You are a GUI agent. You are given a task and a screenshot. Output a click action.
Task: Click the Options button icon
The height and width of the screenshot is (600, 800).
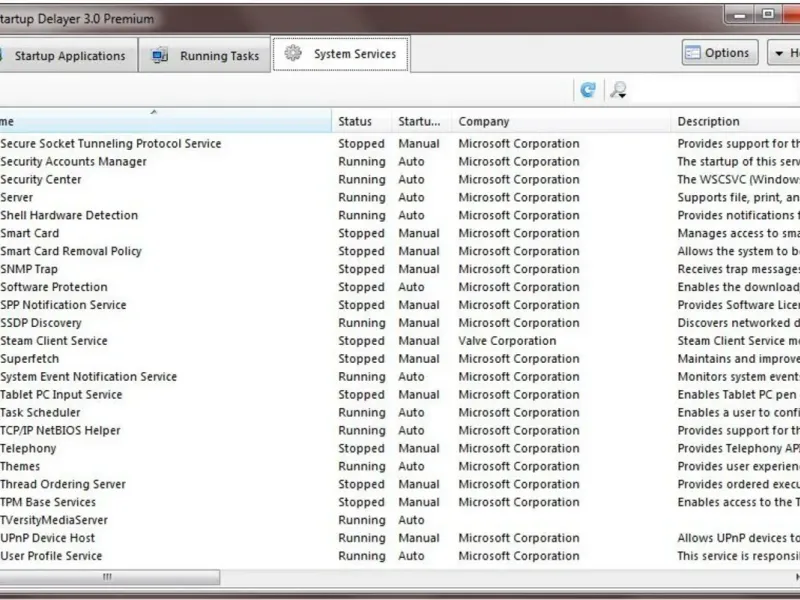click(x=693, y=53)
